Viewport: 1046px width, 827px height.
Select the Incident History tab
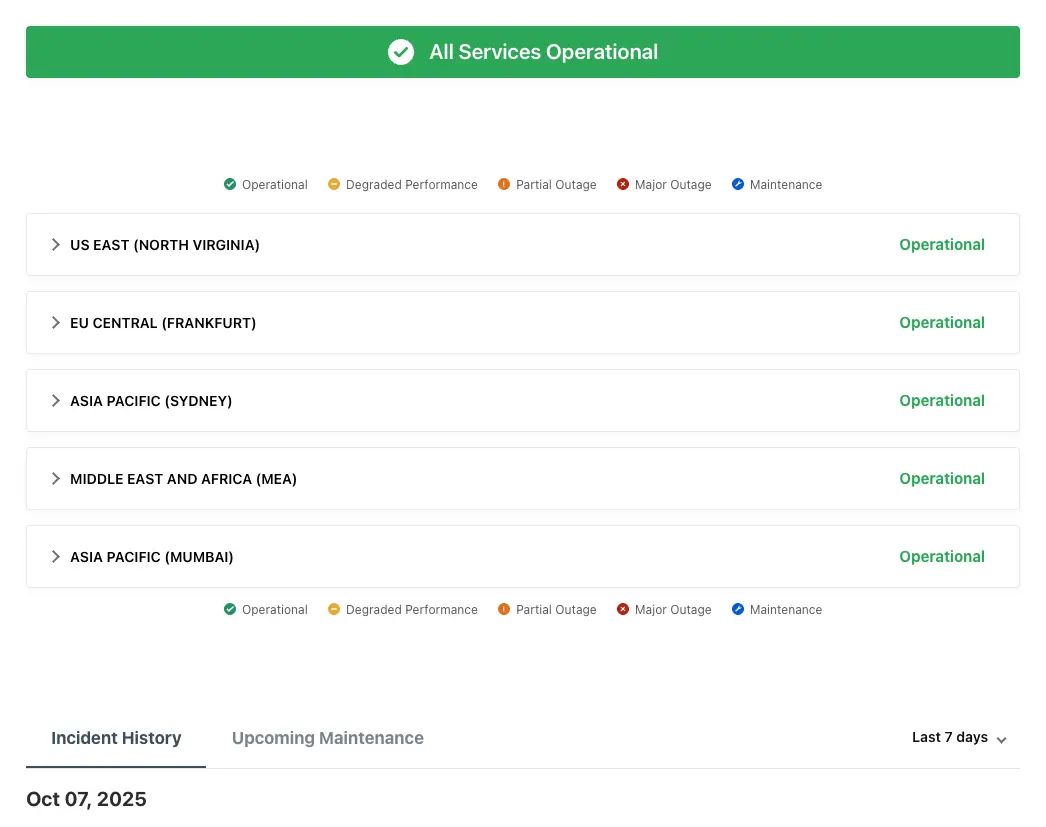tap(116, 737)
